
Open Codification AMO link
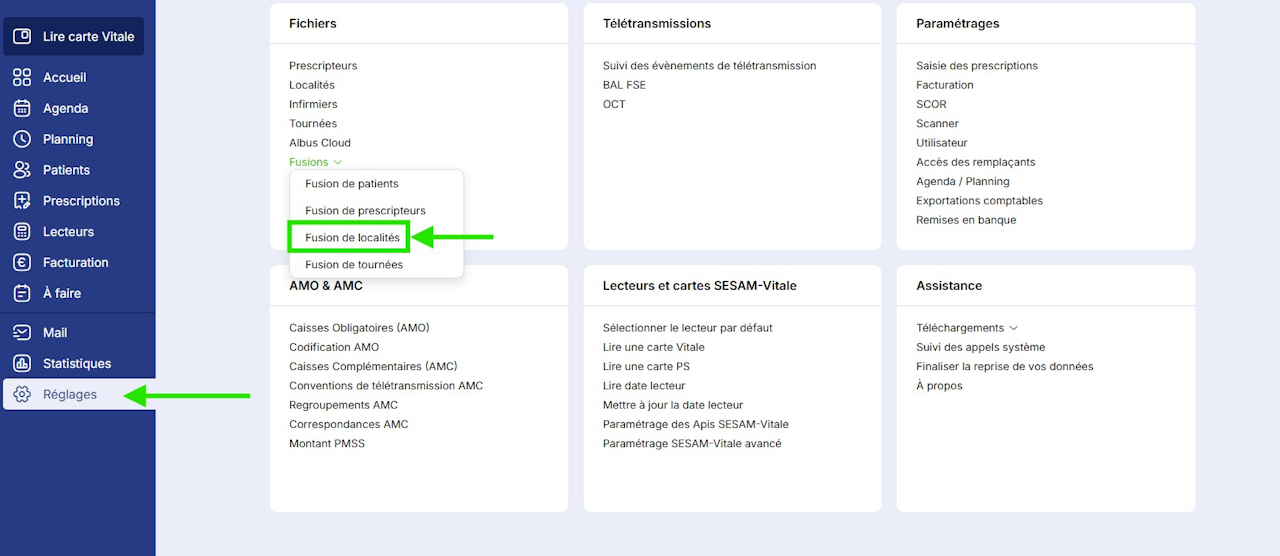point(334,347)
